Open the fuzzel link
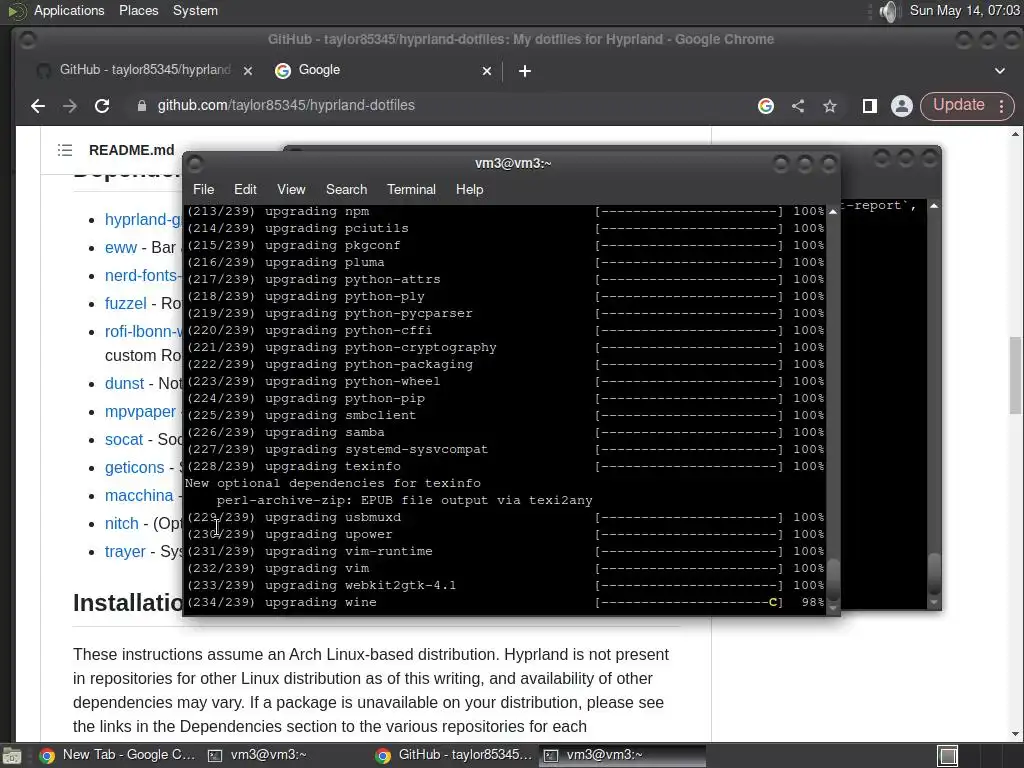1024x768 pixels. (x=125, y=304)
